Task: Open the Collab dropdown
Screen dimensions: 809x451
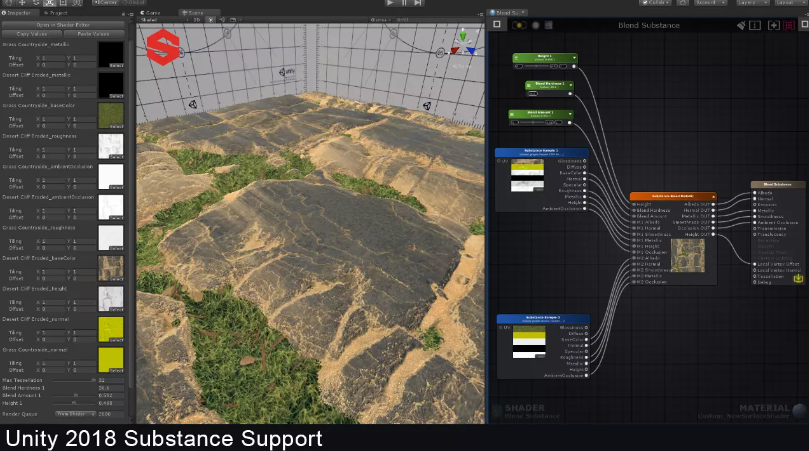Action: point(655,3)
